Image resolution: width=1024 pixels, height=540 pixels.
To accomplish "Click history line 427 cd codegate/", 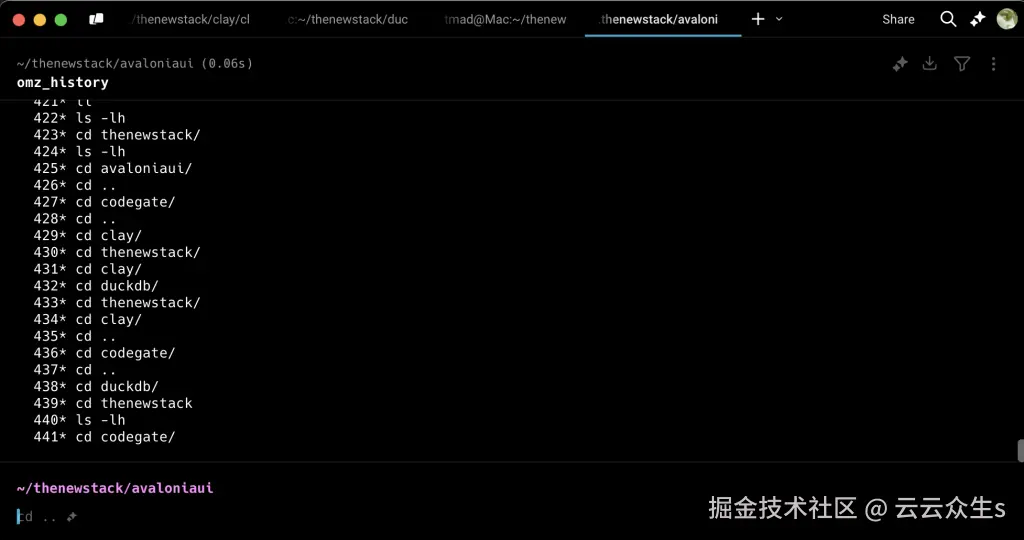I will click(x=104, y=202).
